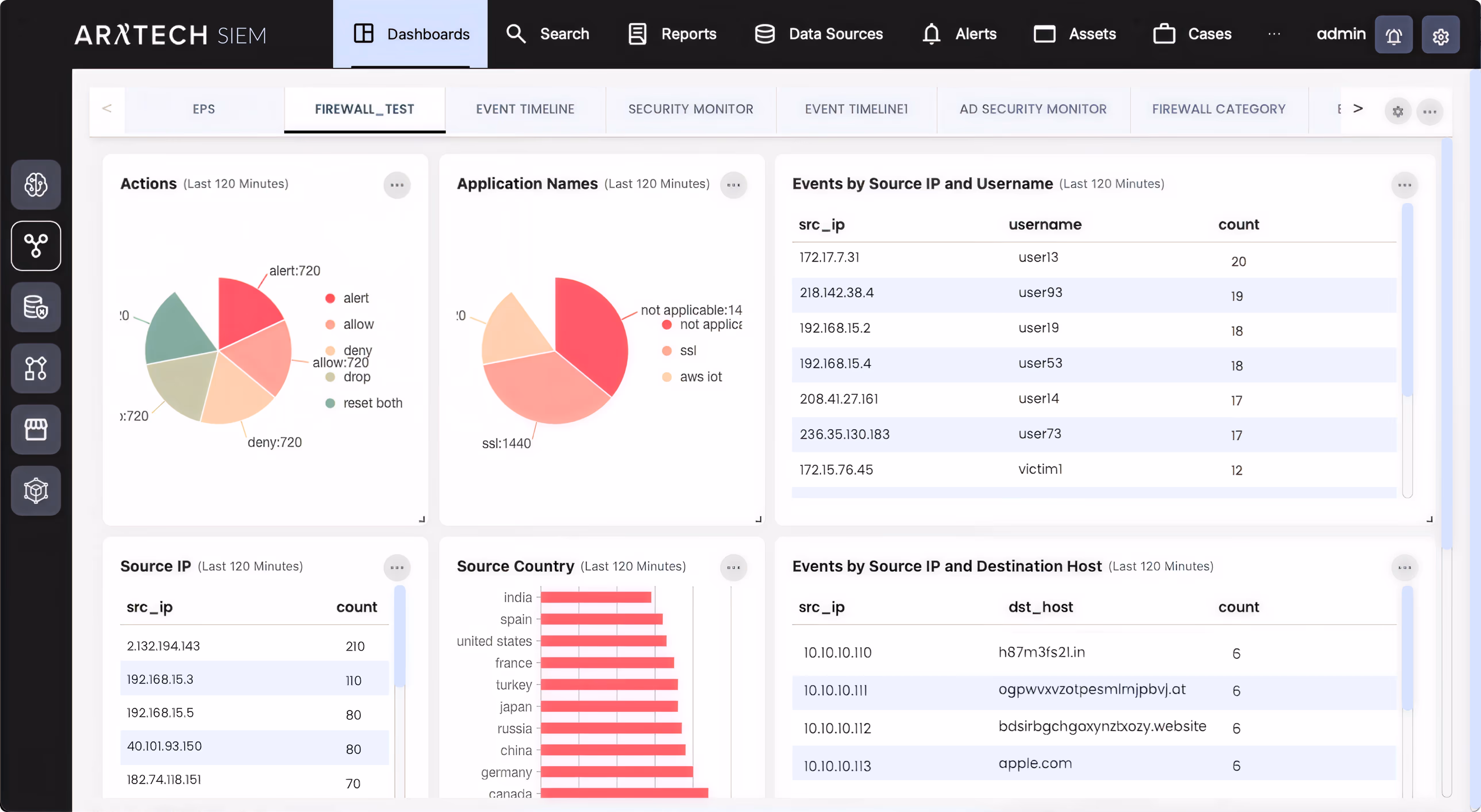
Task: Click the workflow connector sidebar icon
Action: (36, 368)
